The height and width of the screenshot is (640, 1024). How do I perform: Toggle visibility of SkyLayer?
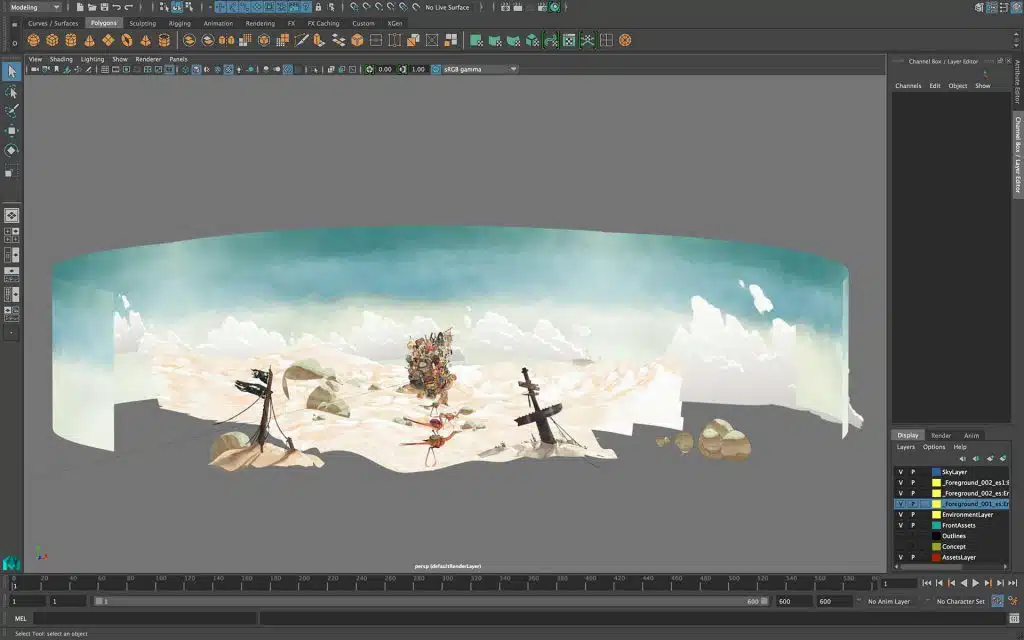click(900, 472)
